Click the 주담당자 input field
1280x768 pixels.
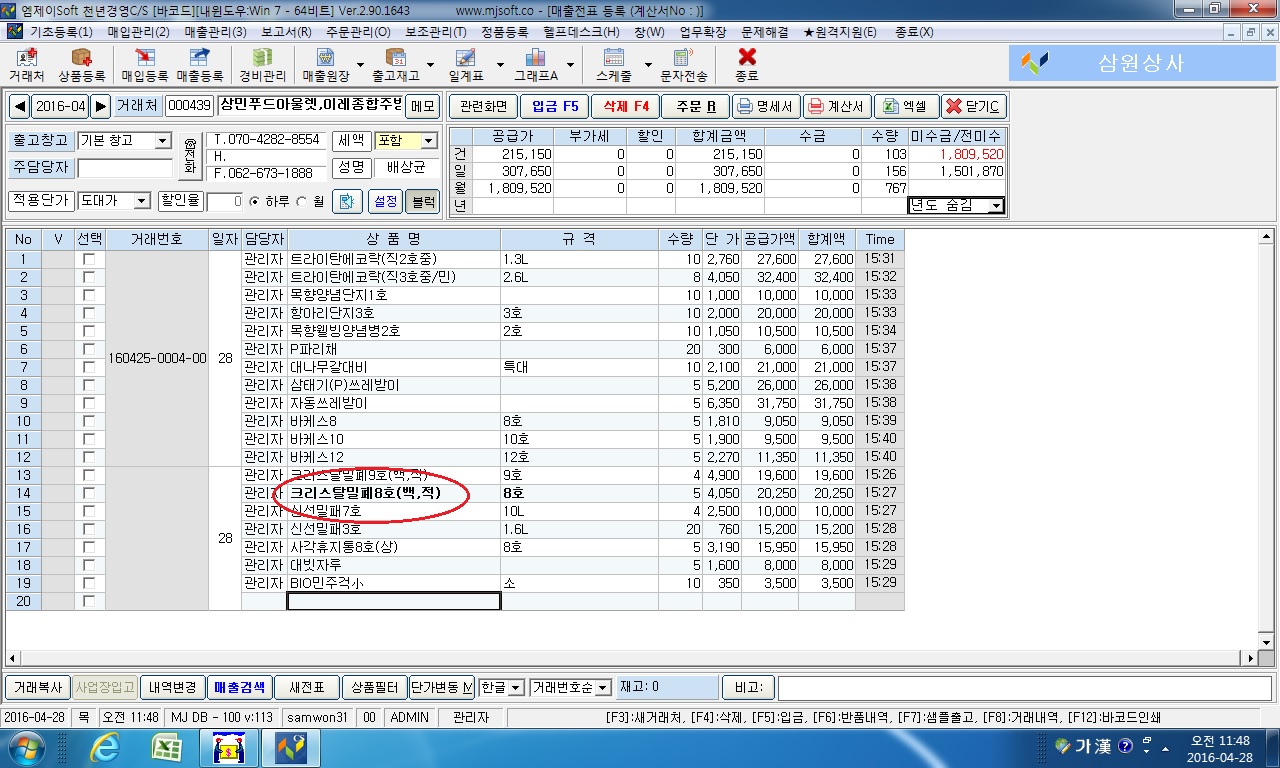[x=125, y=167]
